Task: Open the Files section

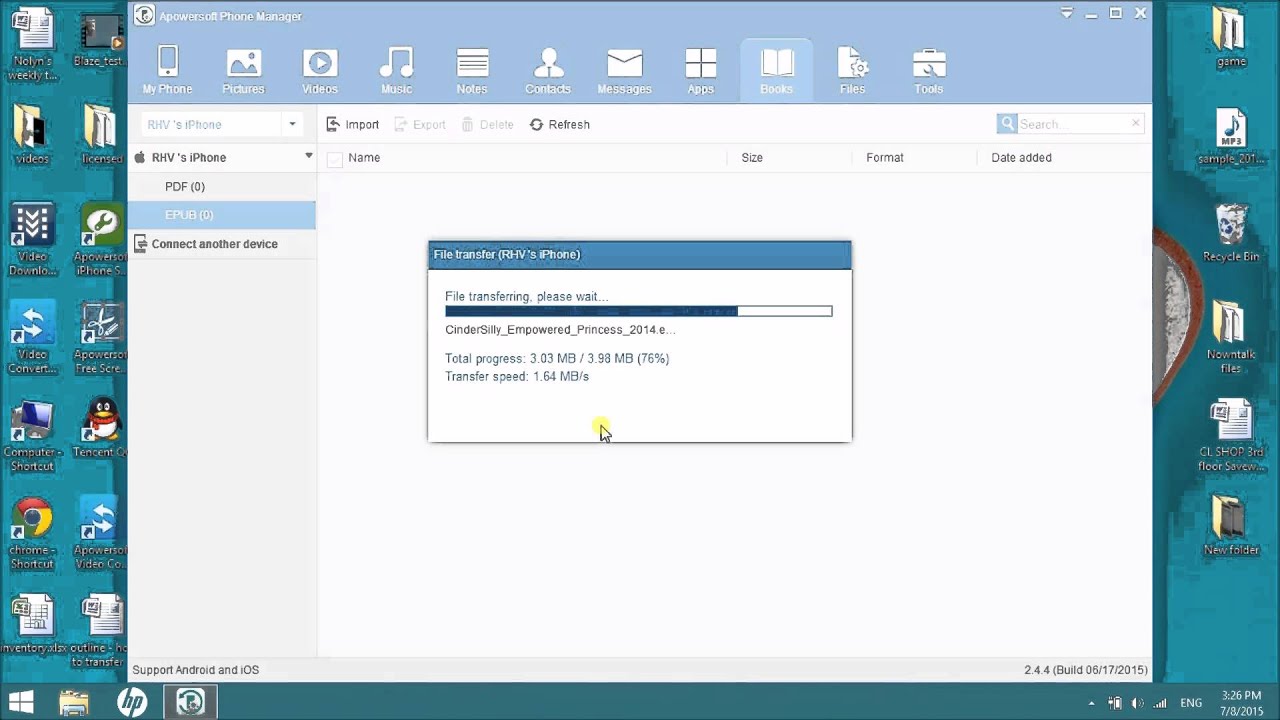Action: 852,70
